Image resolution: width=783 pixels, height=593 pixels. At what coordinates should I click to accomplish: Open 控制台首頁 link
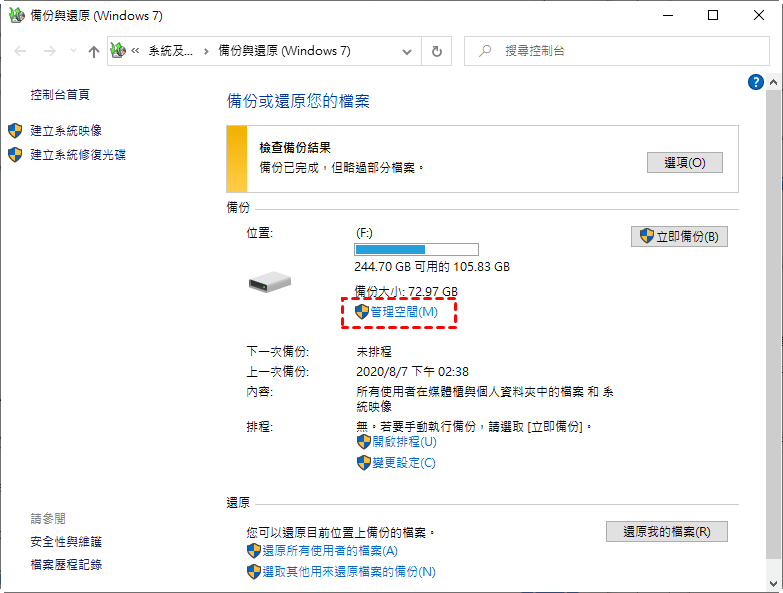click(60, 94)
